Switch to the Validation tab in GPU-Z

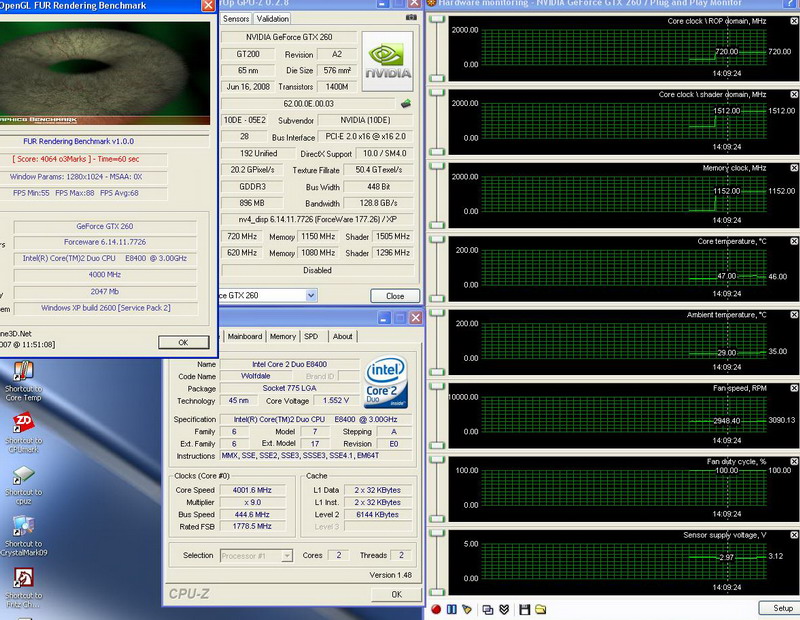[x=272, y=18]
